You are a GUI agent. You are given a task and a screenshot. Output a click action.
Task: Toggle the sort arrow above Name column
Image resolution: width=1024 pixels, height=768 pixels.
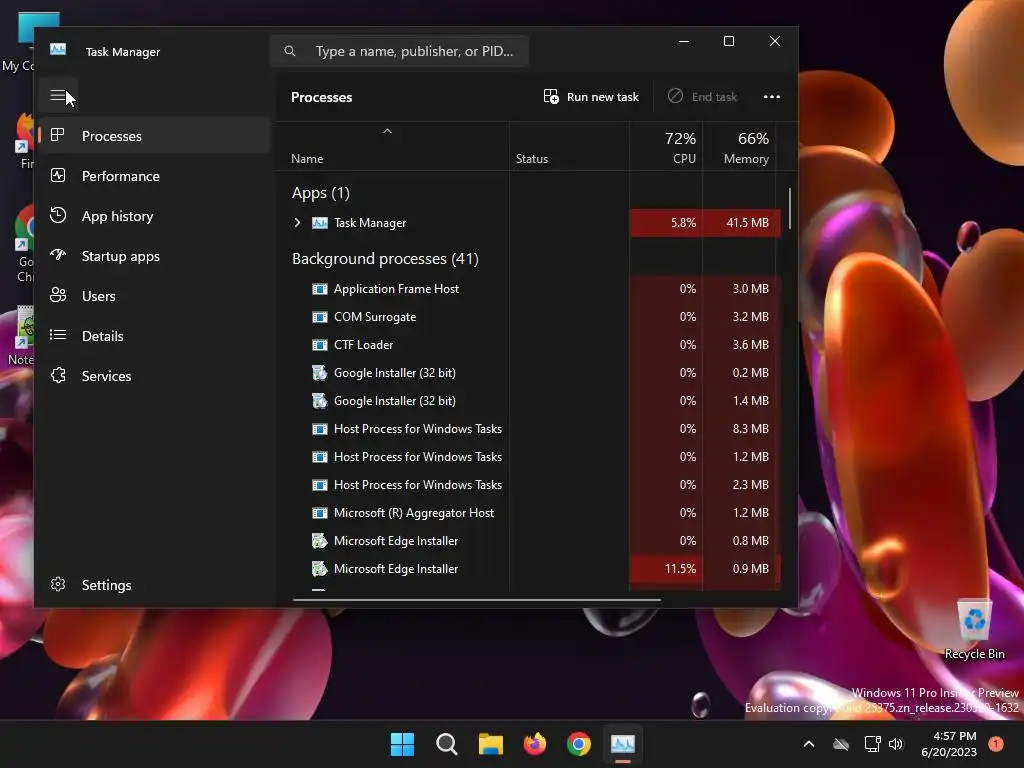387,131
